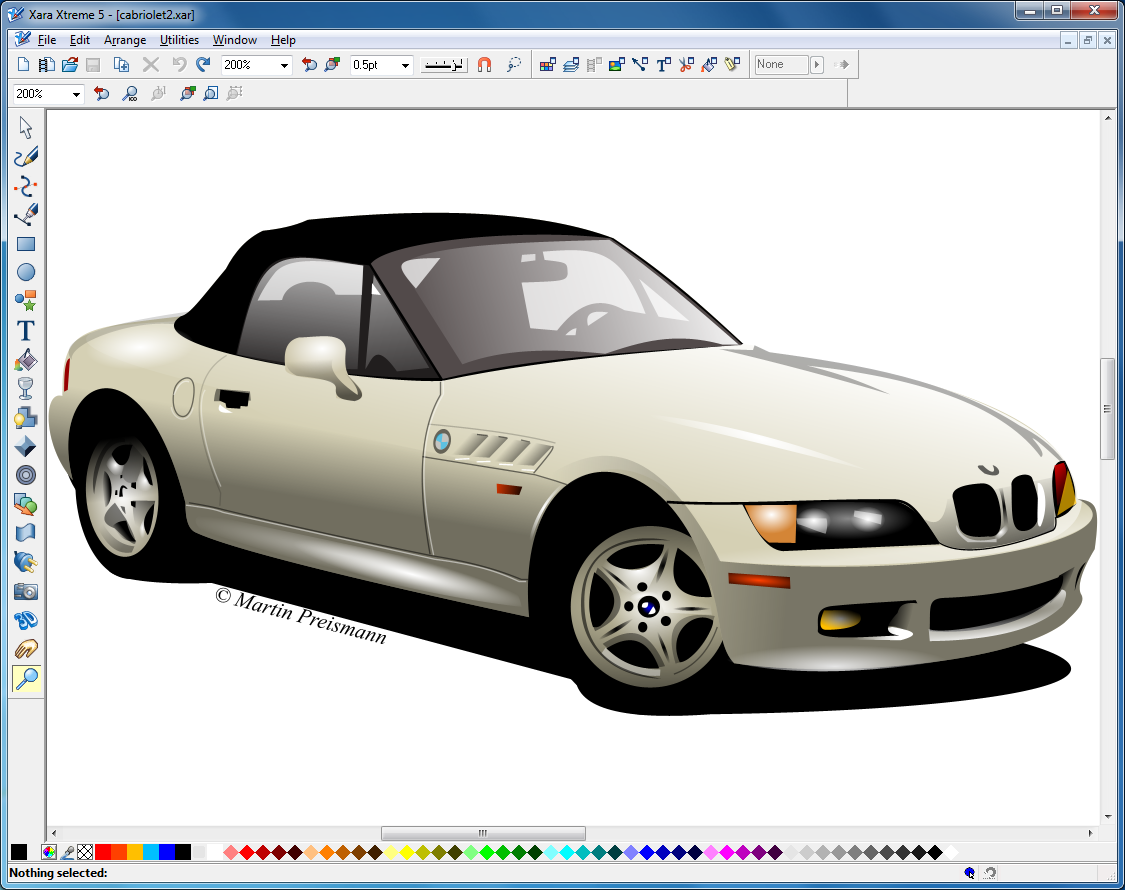Create a new document
This screenshot has width=1125, height=890.
click(x=21, y=64)
